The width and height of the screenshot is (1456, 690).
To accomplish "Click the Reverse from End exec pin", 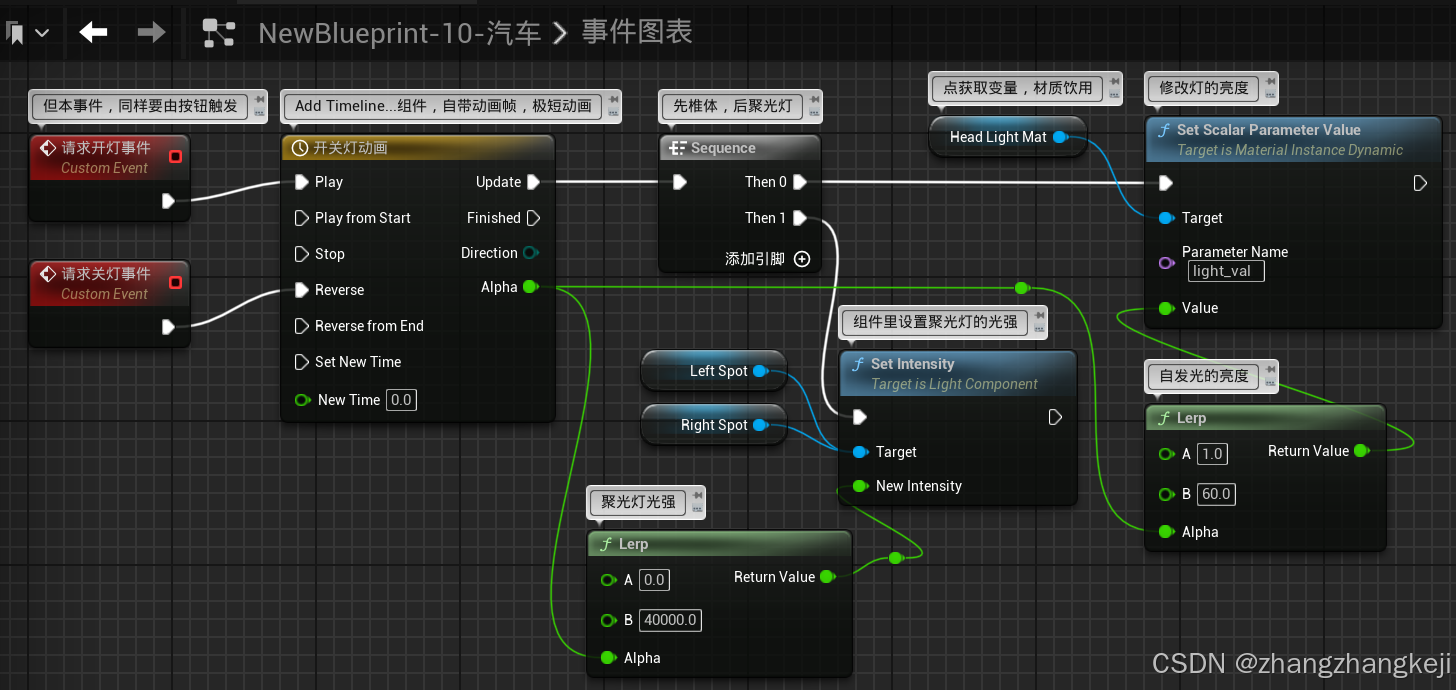I will pyautogui.click(x=302, y=326).
